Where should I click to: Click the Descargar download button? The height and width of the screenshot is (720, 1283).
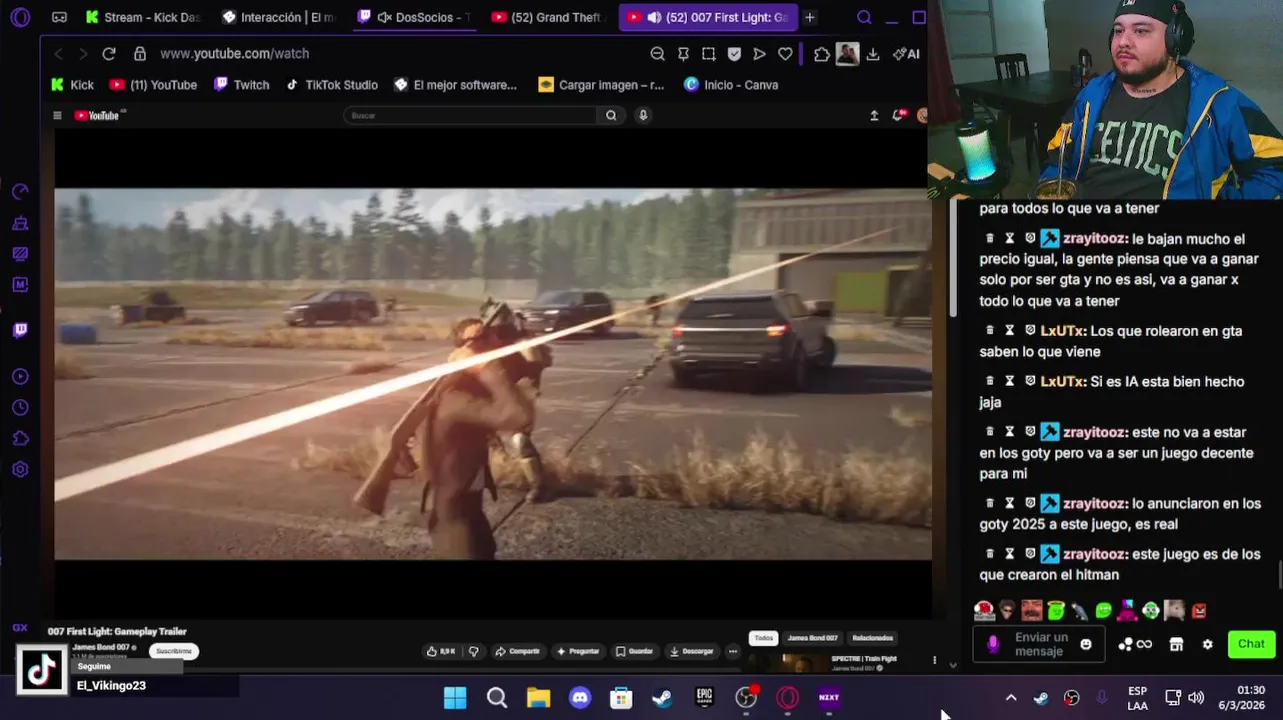point(692,651)
